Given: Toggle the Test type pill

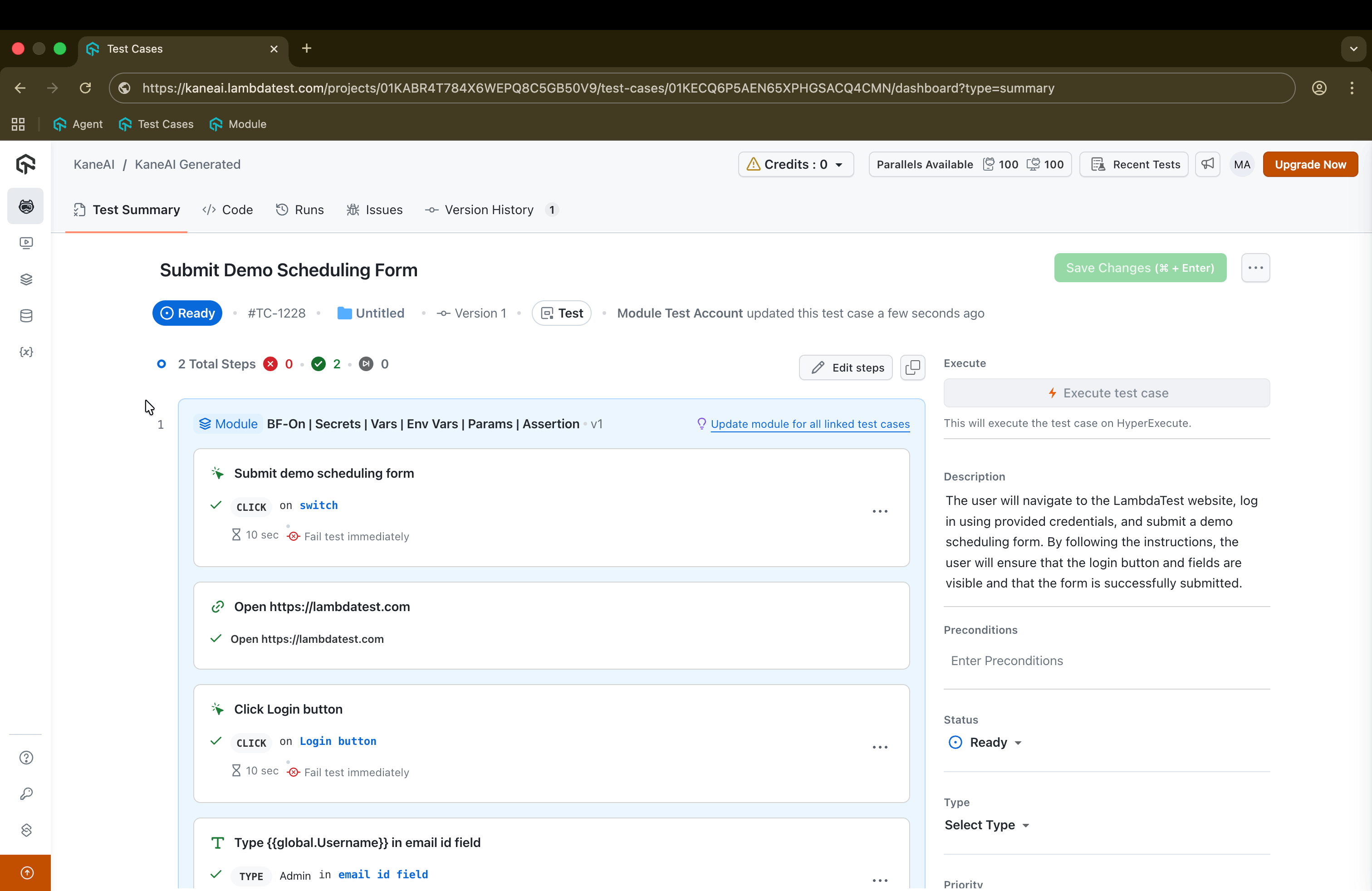Looking at the screenshot, I should point(562,313).
